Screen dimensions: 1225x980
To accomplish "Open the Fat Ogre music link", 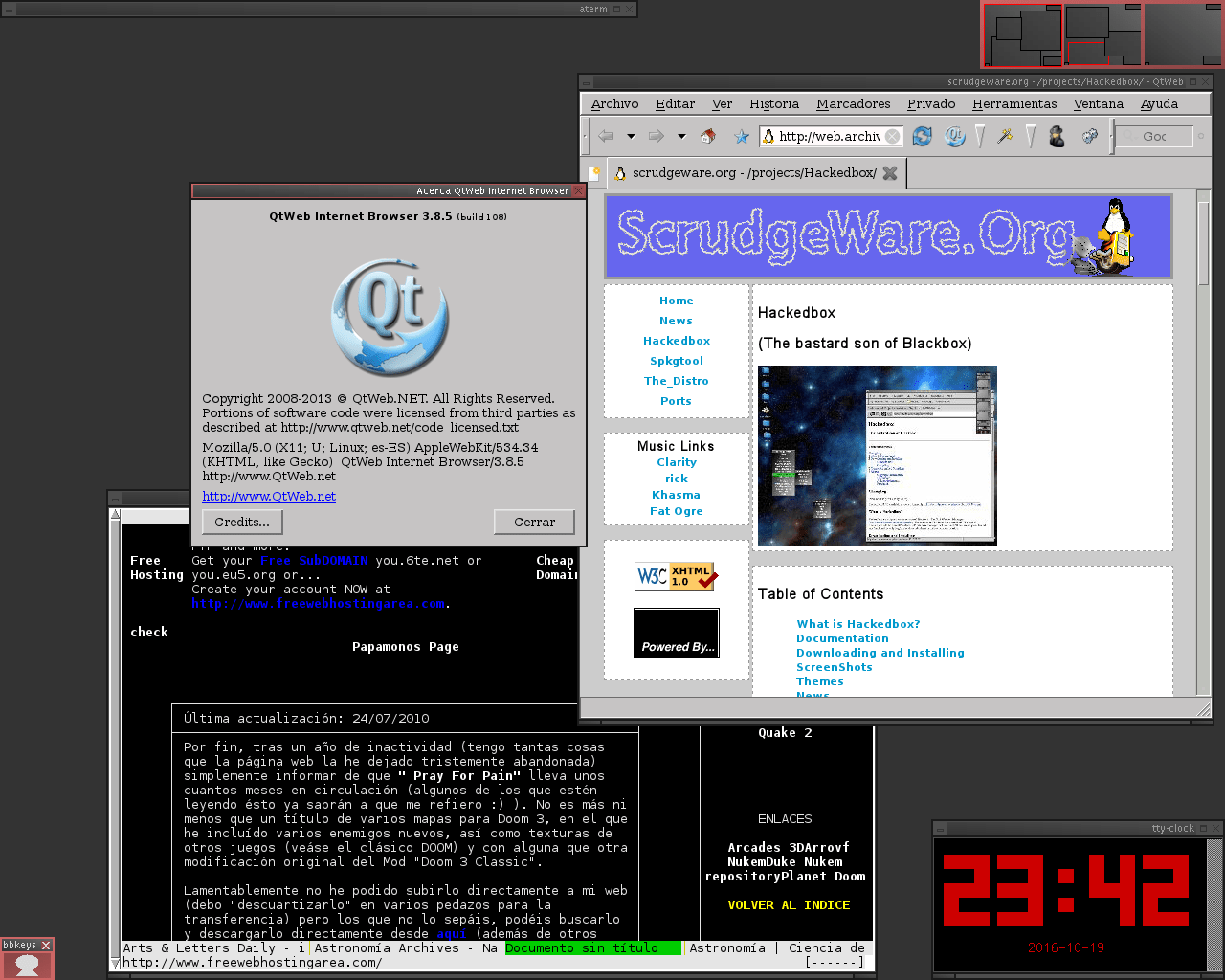I will point(677,511).
